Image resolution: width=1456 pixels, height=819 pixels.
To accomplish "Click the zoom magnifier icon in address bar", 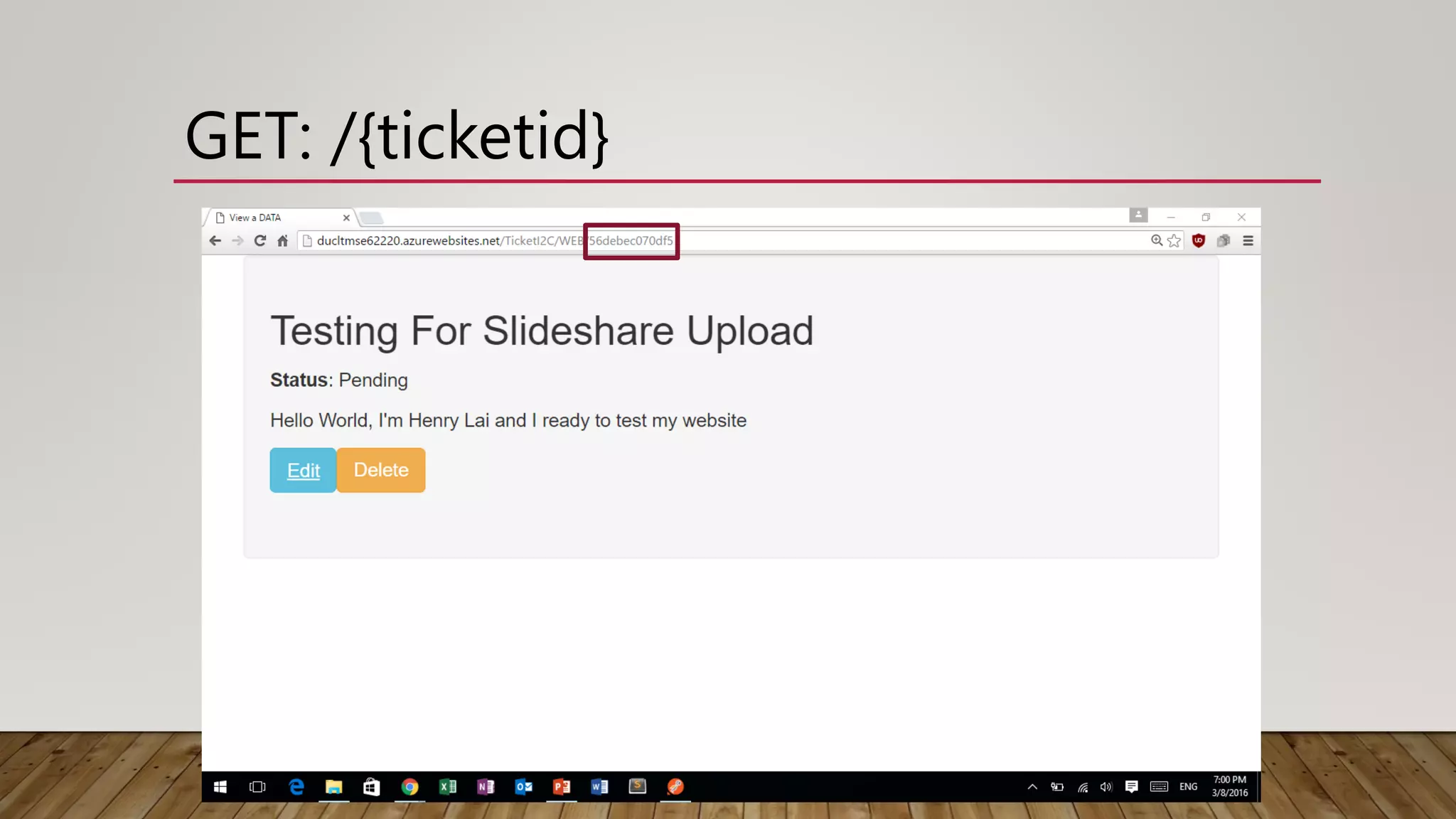I will click(1157, 241).
